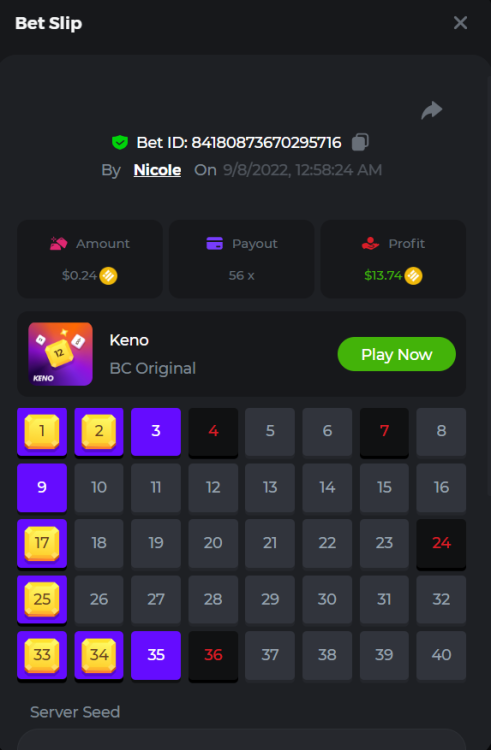Click the Keno game thumbnail
The height and width of the screenshot is (750, 491).
[60, 354]
